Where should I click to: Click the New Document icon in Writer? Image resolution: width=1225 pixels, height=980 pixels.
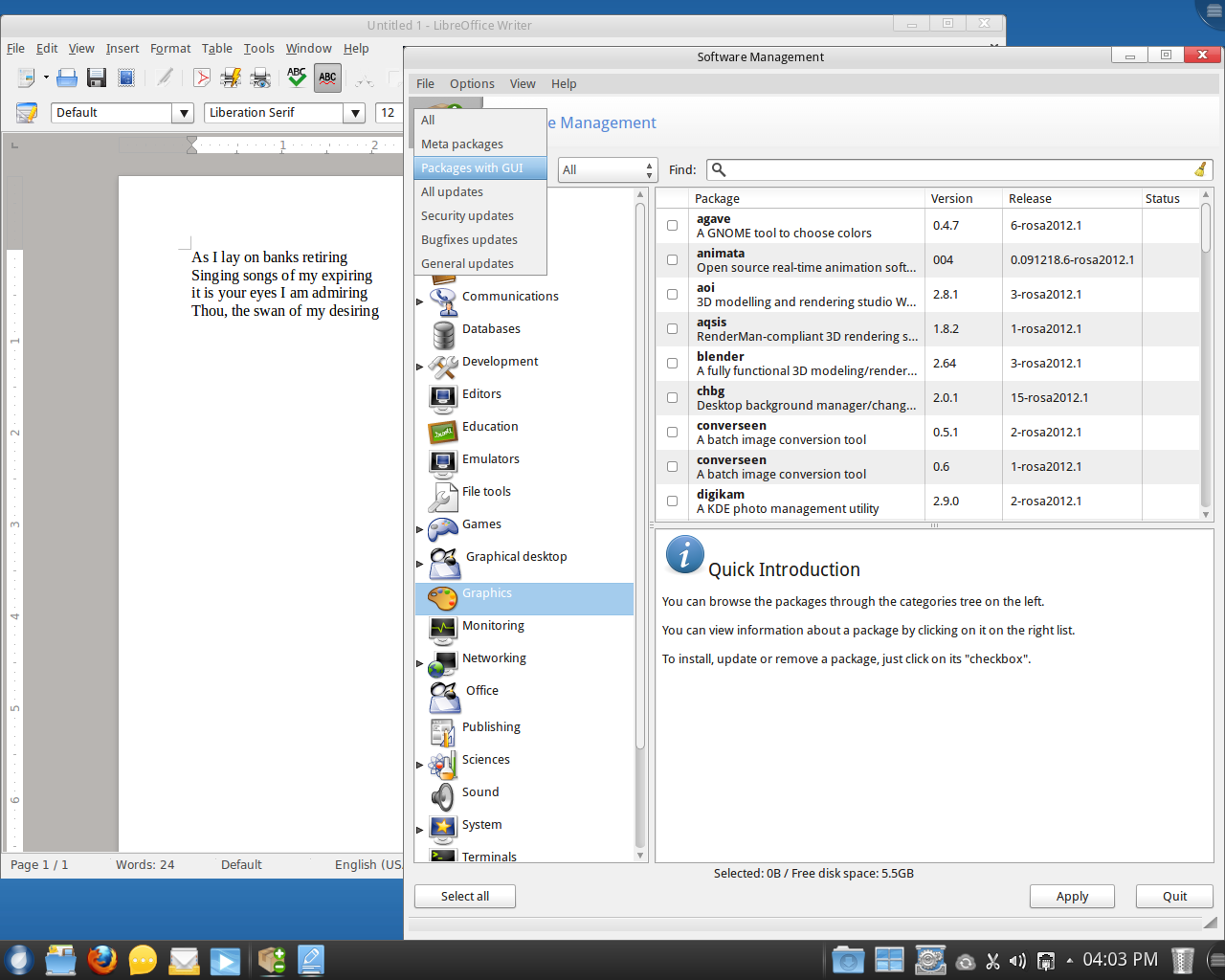pos(27,78)
